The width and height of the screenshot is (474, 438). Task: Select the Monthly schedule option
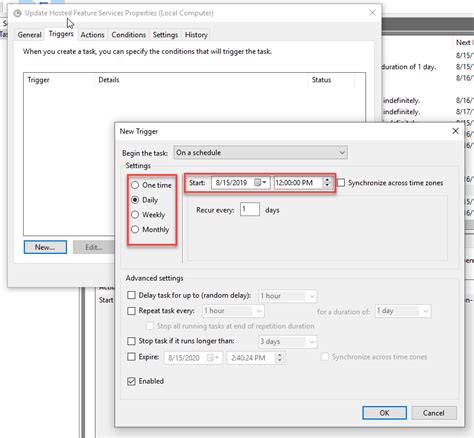click(x=135, y=229)
